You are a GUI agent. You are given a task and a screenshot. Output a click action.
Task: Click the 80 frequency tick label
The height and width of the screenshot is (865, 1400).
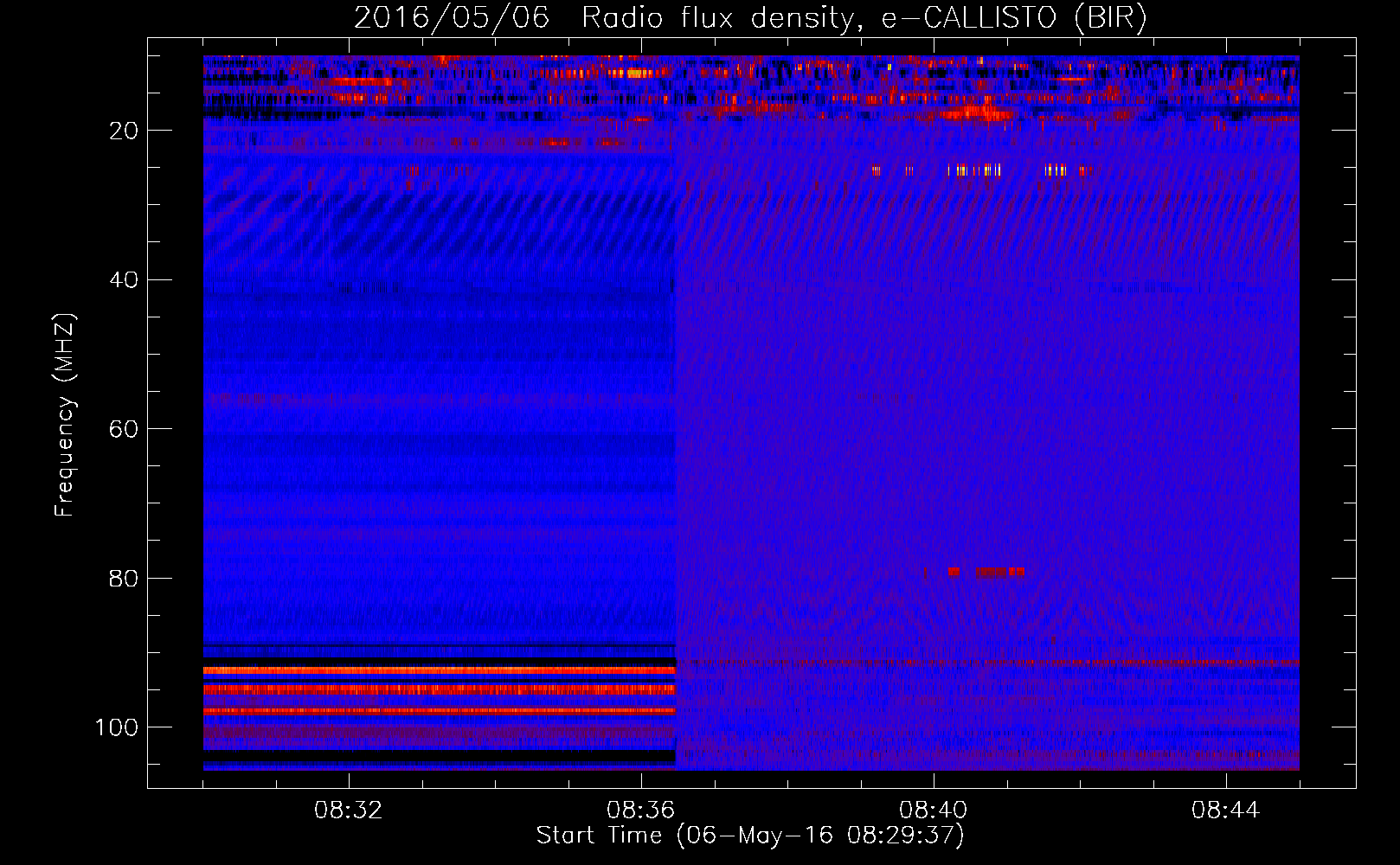pos(124,578)
